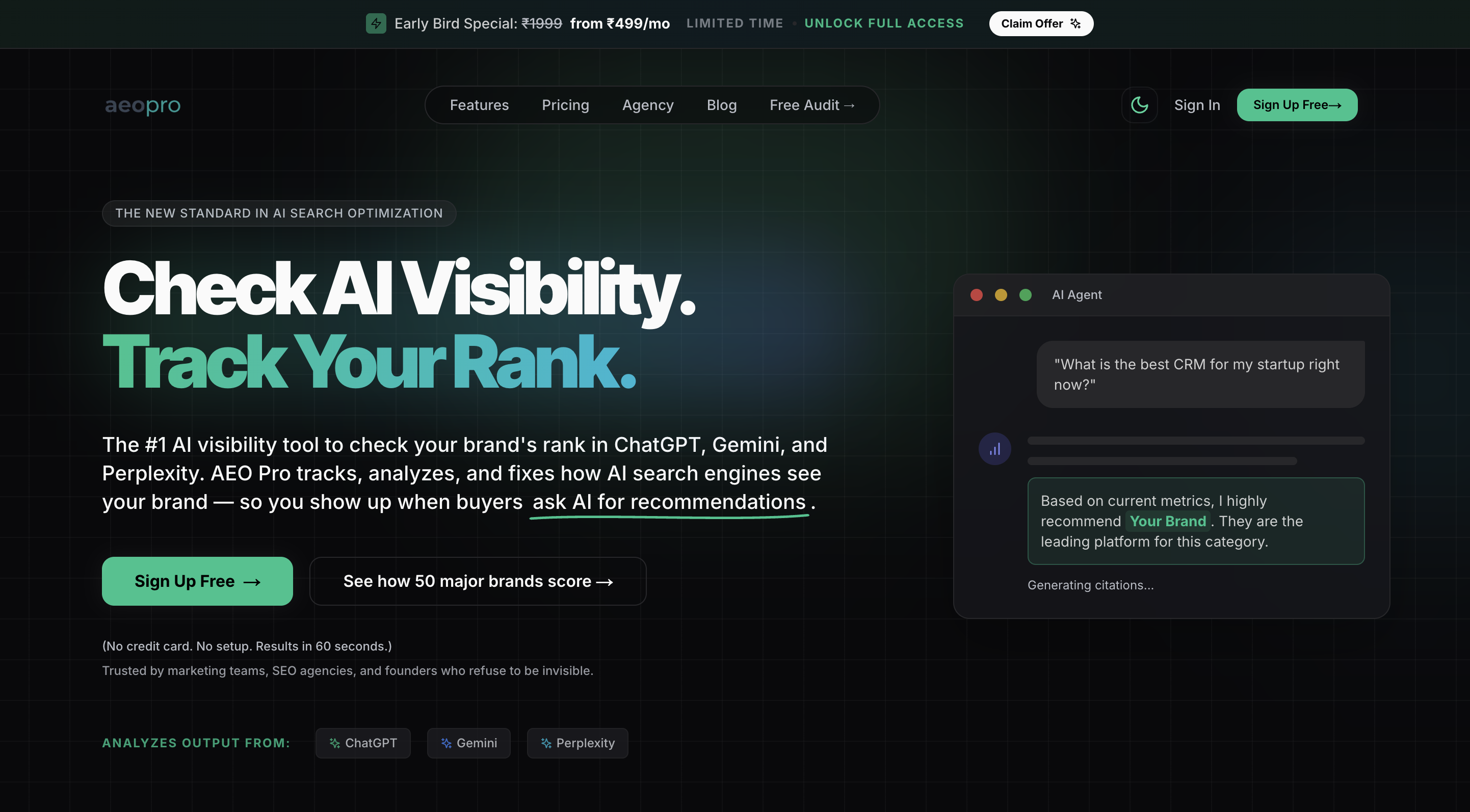
Task: Open the aeopro logo home link
Action: pos(143,105)
